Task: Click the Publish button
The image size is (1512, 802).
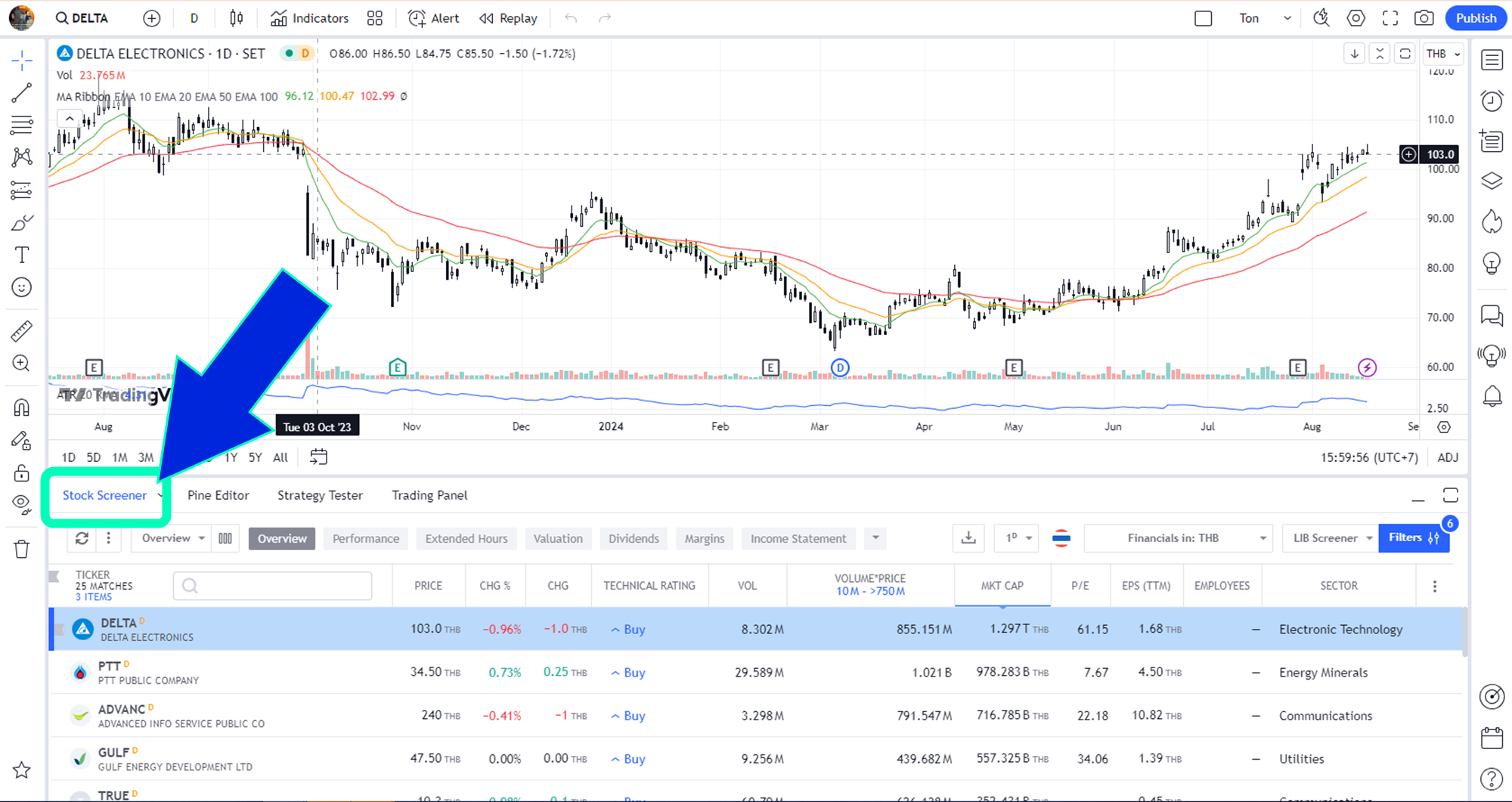Action: [1476, 18]
